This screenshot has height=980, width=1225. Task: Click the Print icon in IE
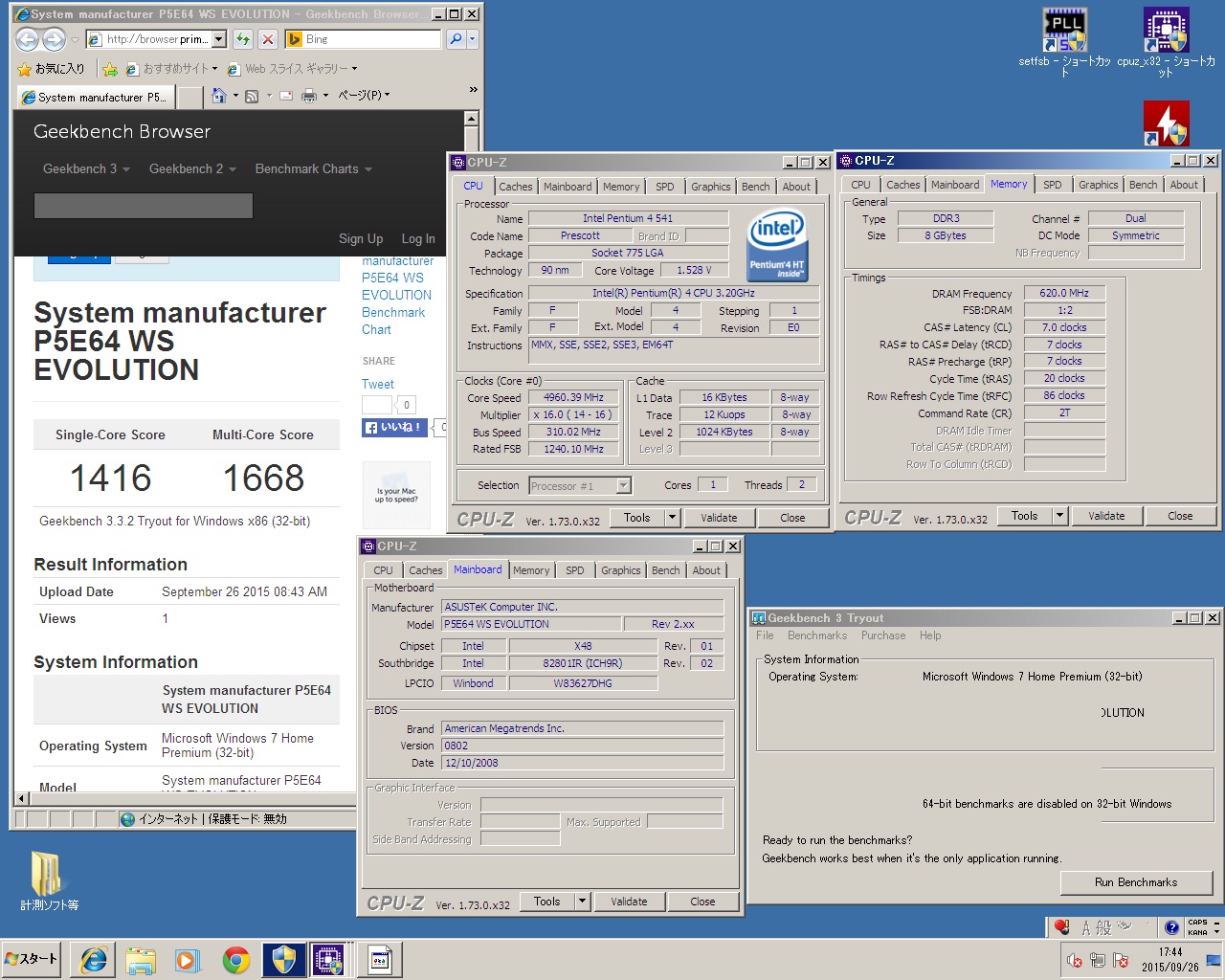click(x=308, y=96)
